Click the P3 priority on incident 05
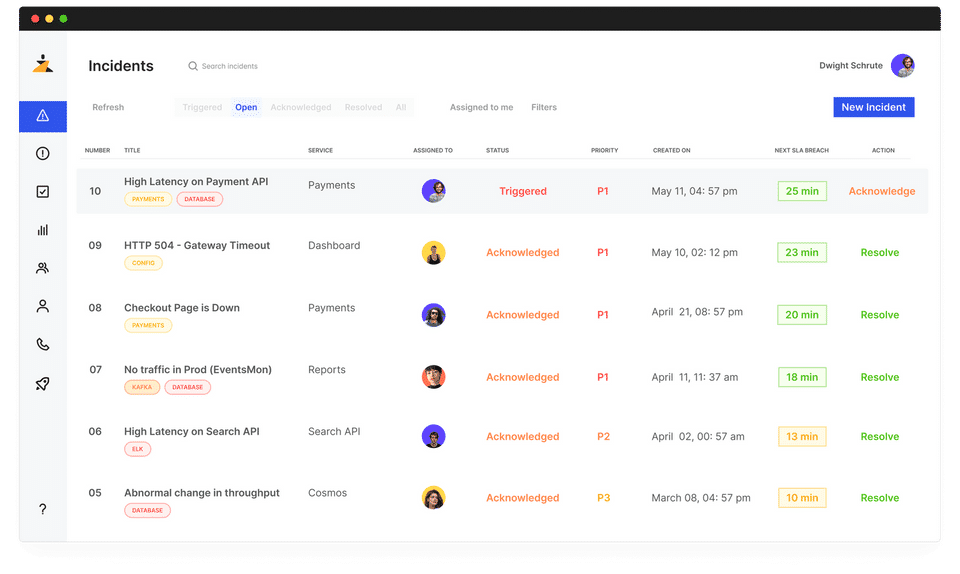The width and height of the screenshot is (960, 574). (603, 498)
